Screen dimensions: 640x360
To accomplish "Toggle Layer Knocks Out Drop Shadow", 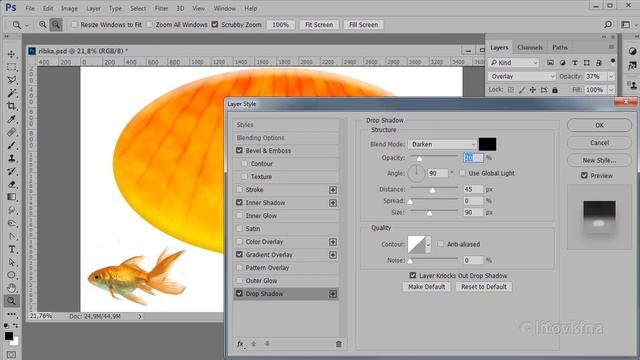I will [x=413, y=276].
